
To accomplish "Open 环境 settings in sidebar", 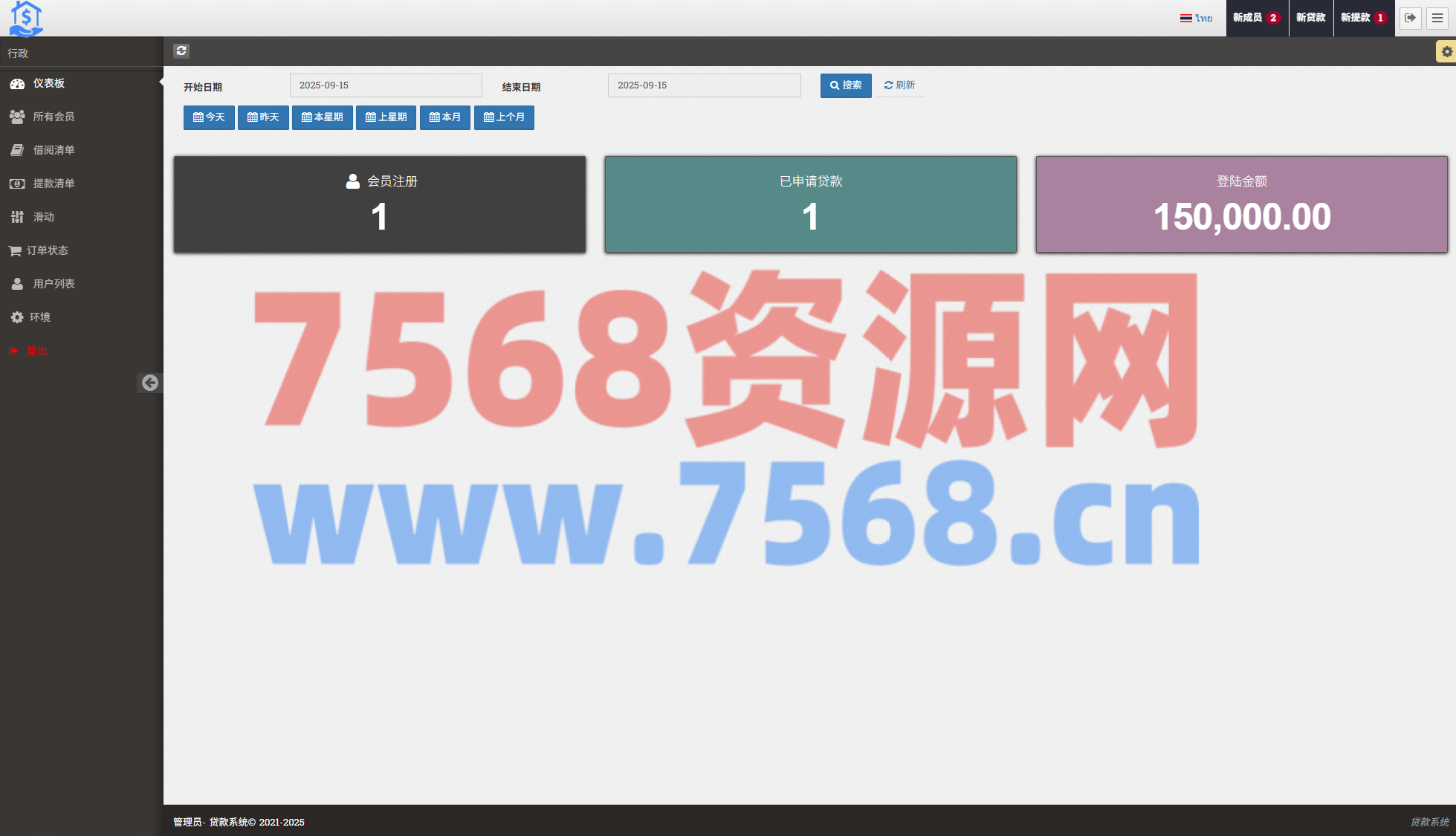I will click(39, 317).
